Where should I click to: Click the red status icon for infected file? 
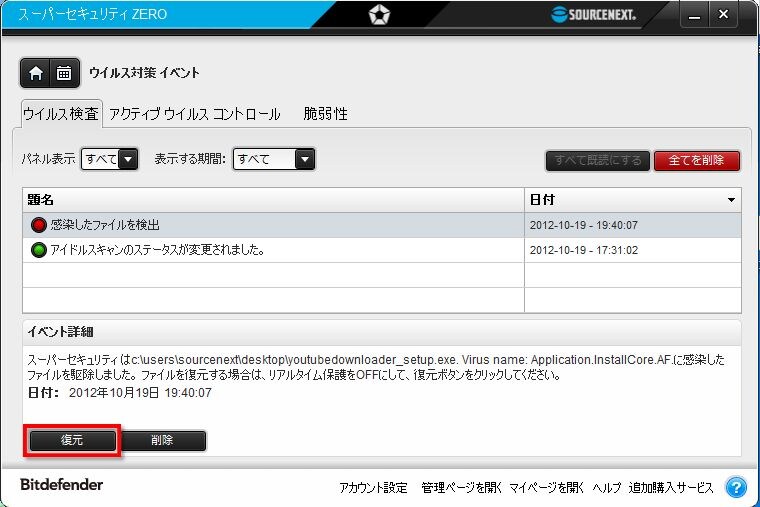coord(38,225)
